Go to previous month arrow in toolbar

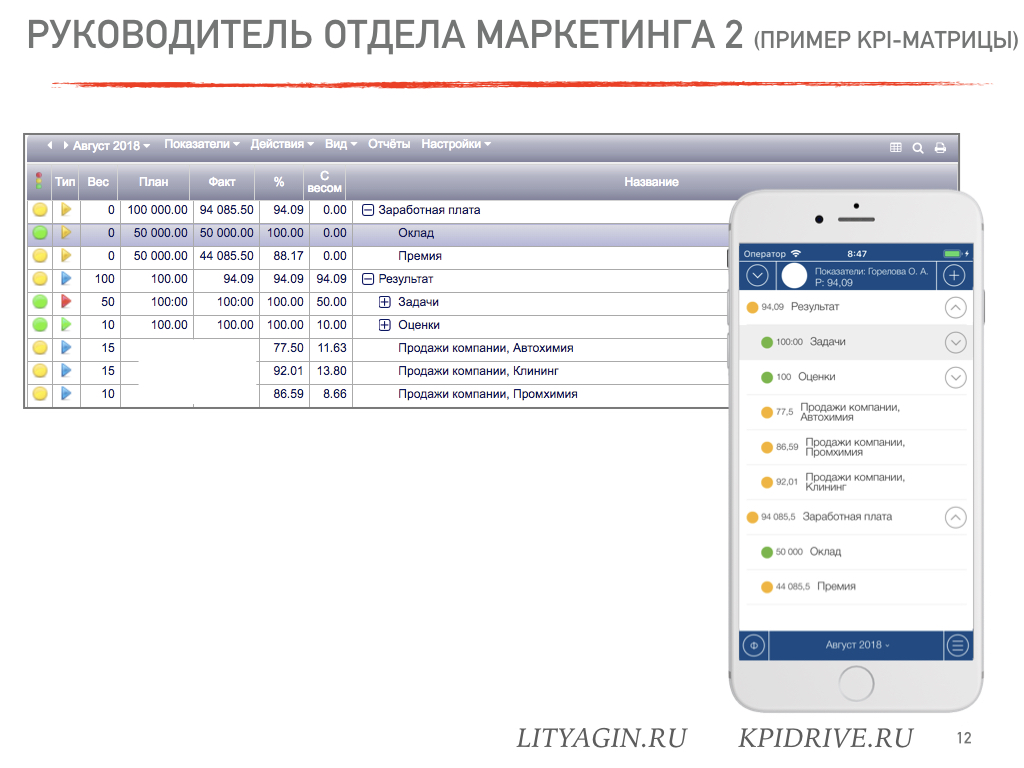[50, 145]
